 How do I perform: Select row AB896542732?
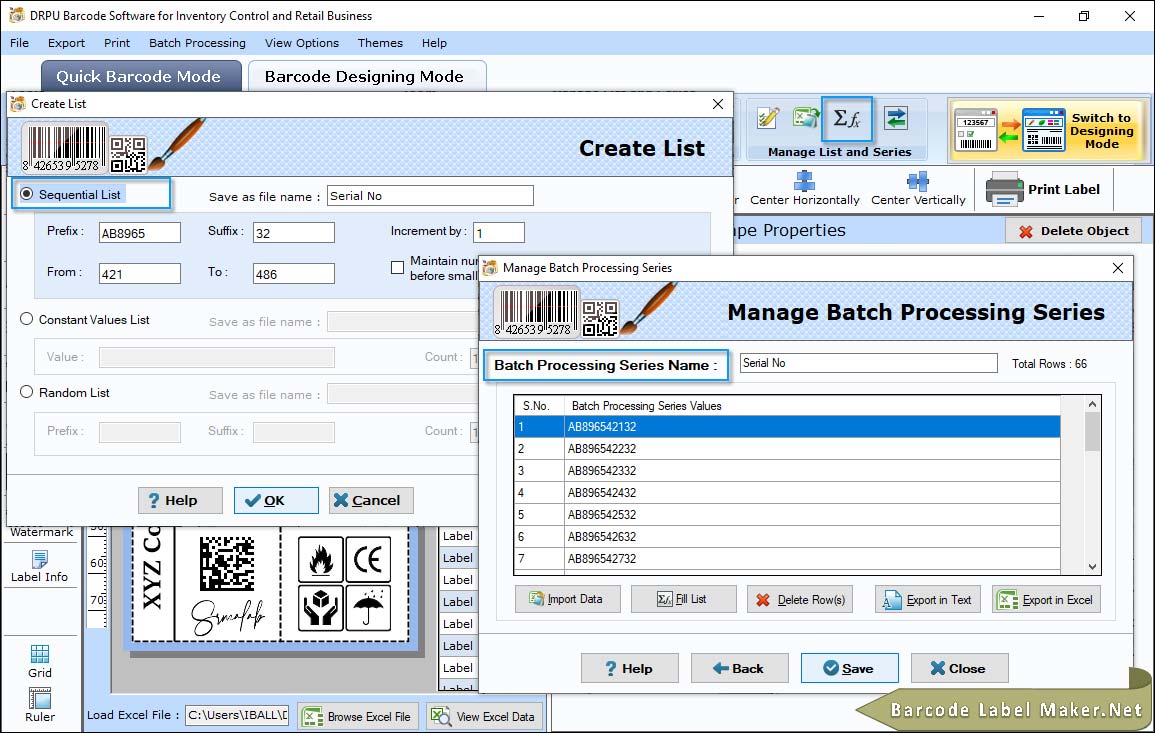(x=787, y=559)
